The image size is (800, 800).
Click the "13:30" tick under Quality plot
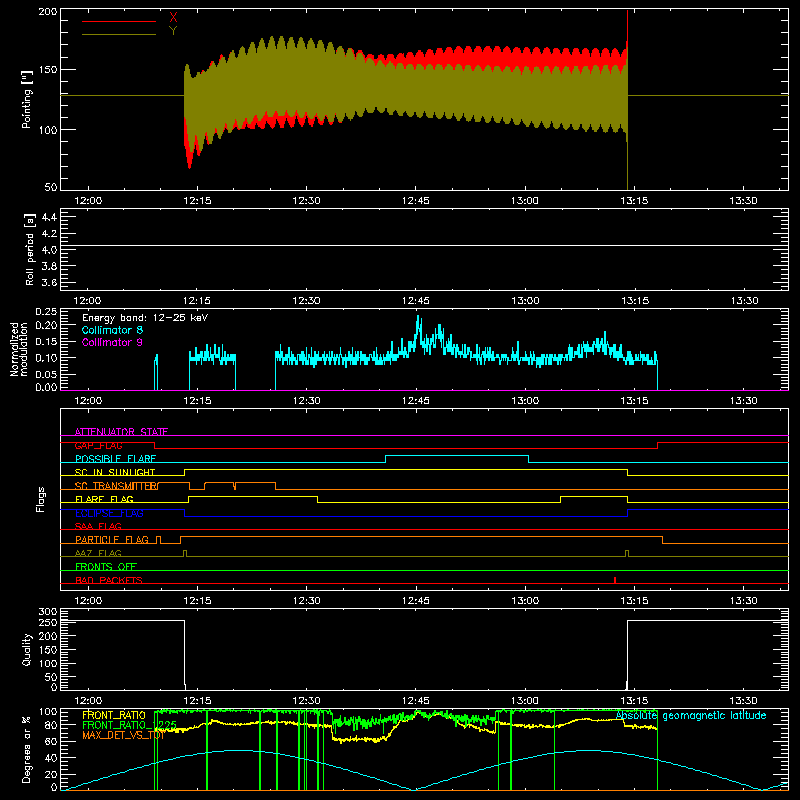743,701
